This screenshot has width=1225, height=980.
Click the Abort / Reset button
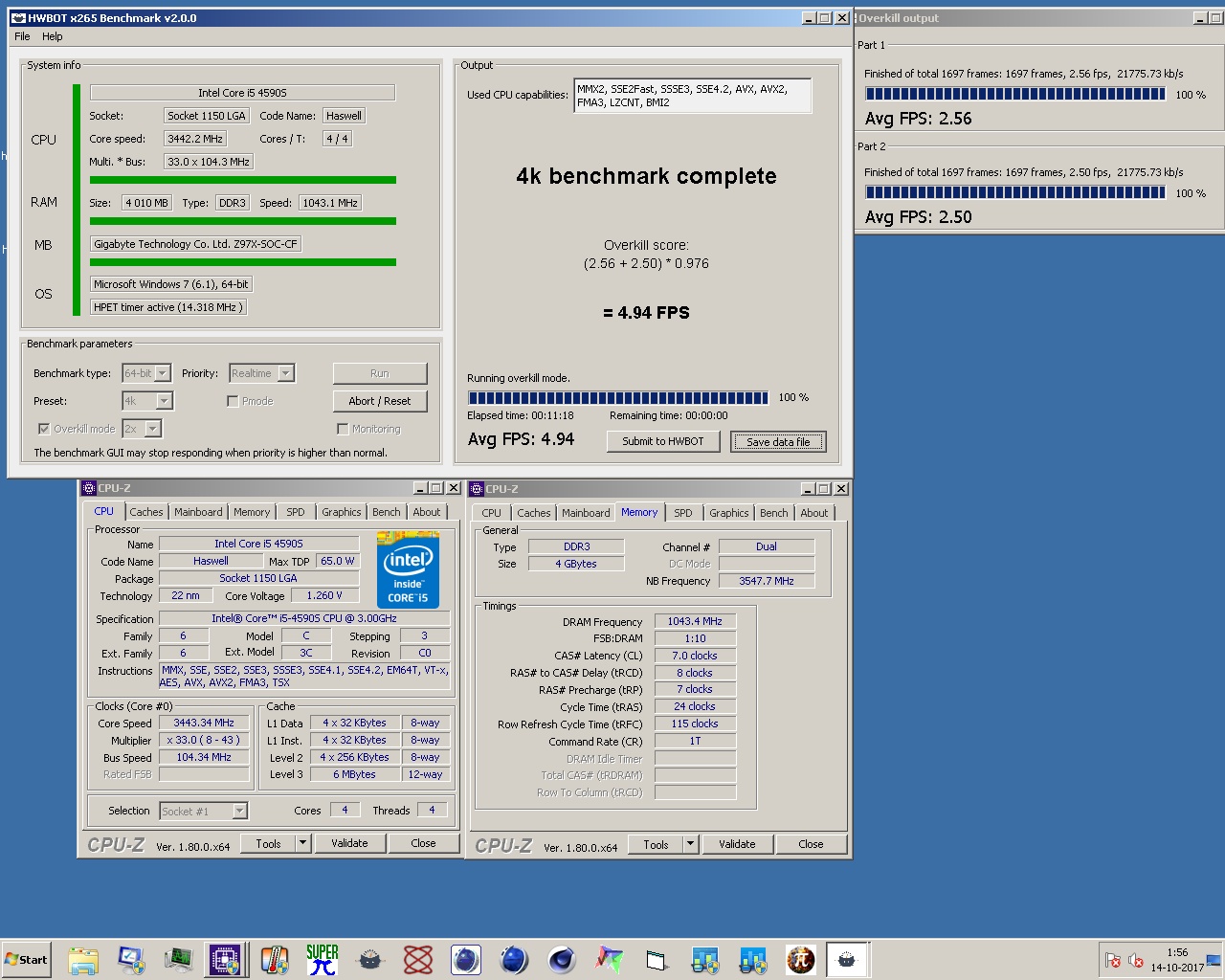click(380, 401)
